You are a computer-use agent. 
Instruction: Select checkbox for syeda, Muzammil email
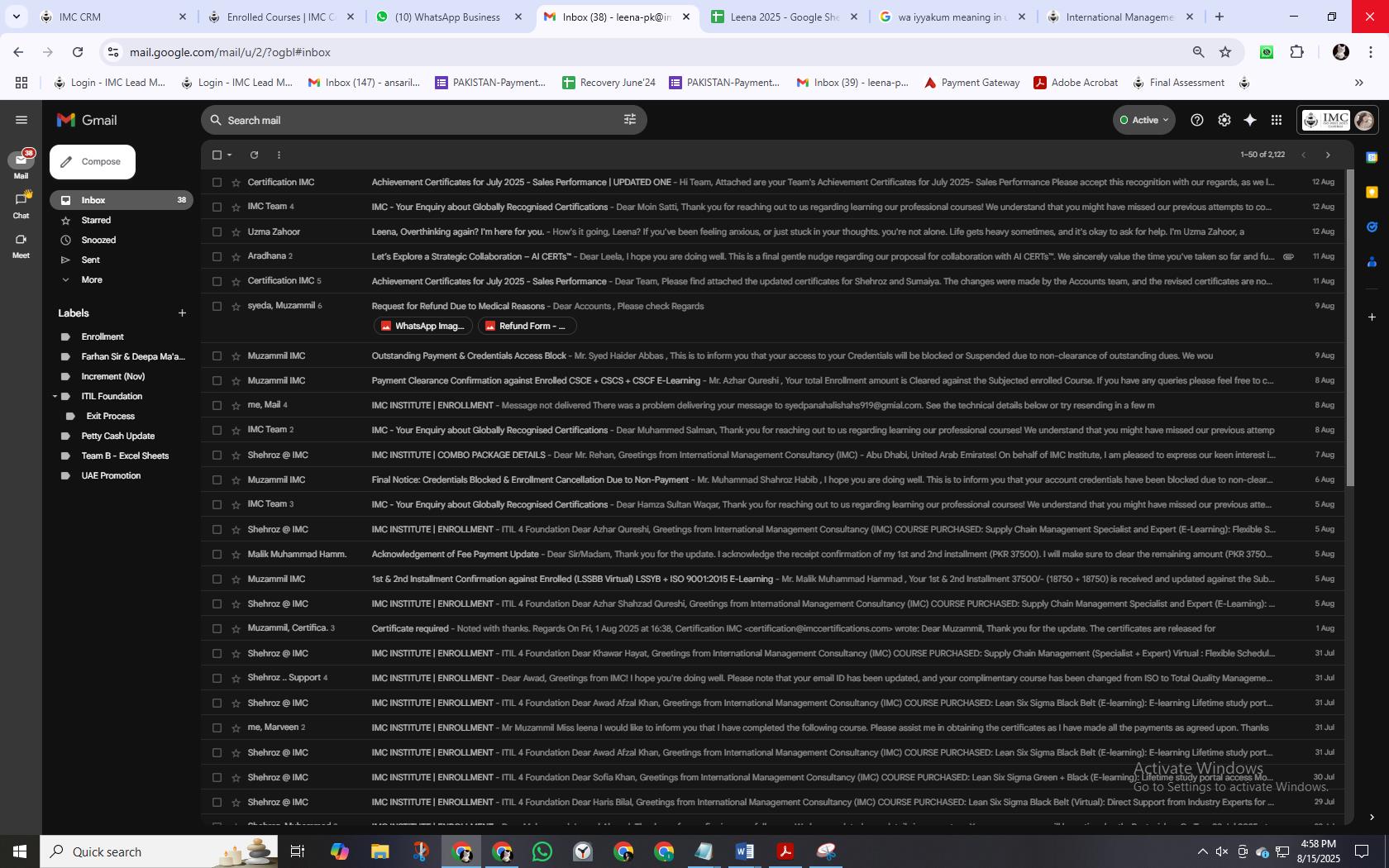[217, 306]
